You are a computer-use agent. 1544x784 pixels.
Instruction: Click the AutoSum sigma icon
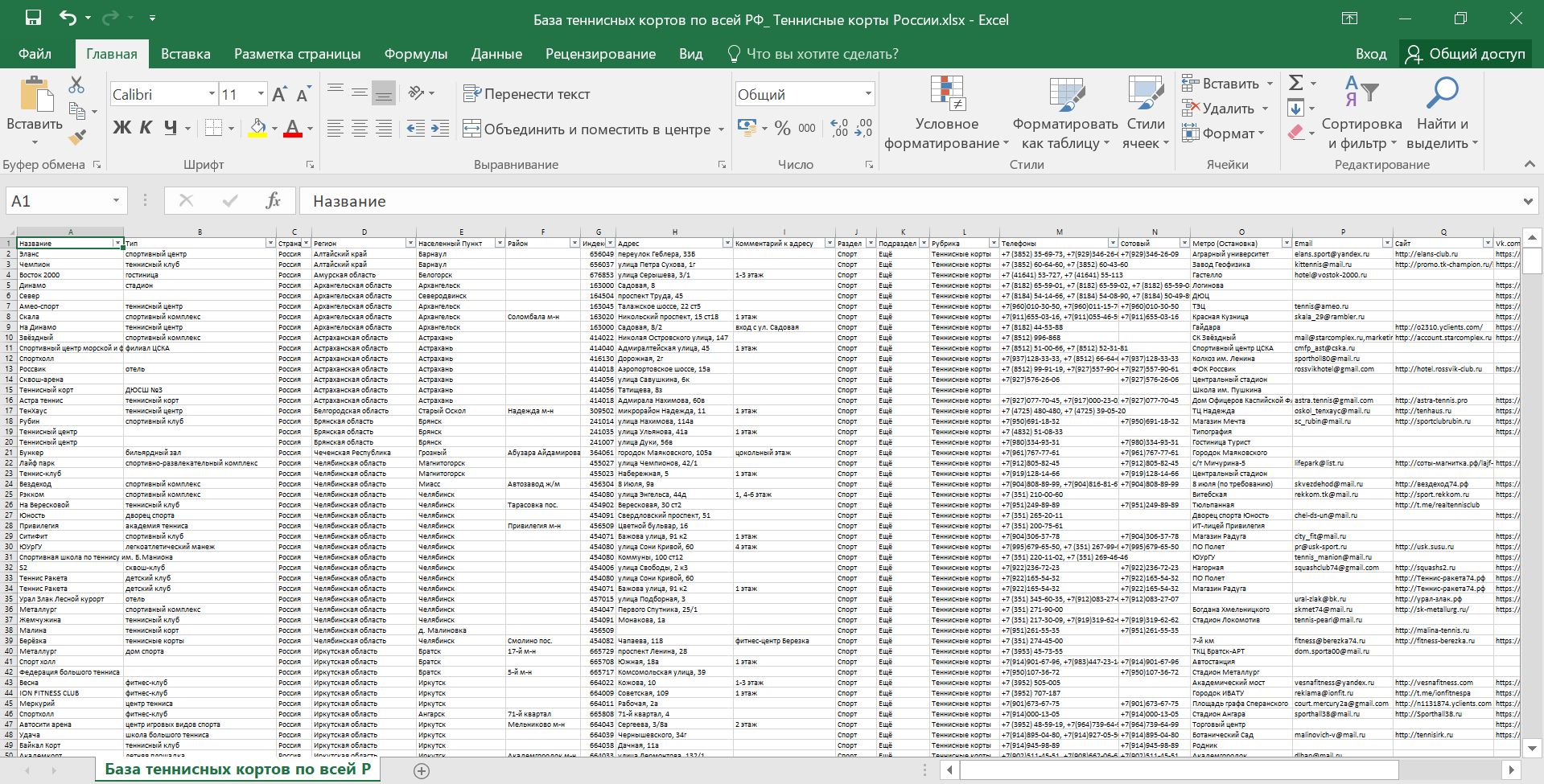(1295, 83)
